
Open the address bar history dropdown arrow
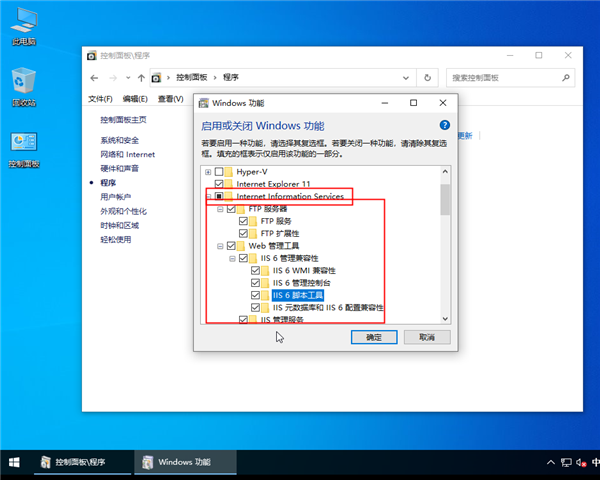[x=412, y=77]
